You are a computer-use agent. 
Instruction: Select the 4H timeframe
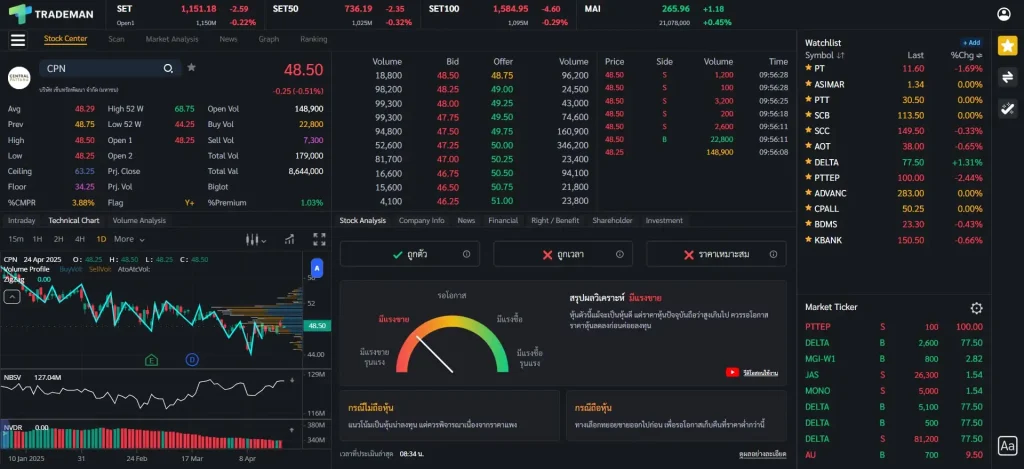tap(80, 239)
